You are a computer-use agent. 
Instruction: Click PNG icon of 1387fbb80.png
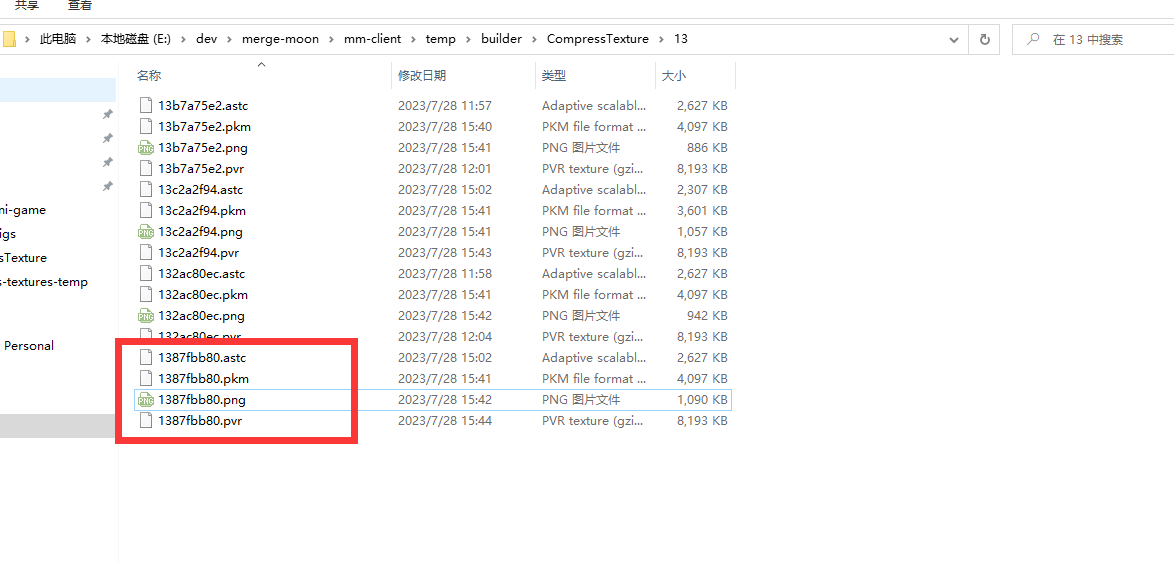(x=146, y=400)
